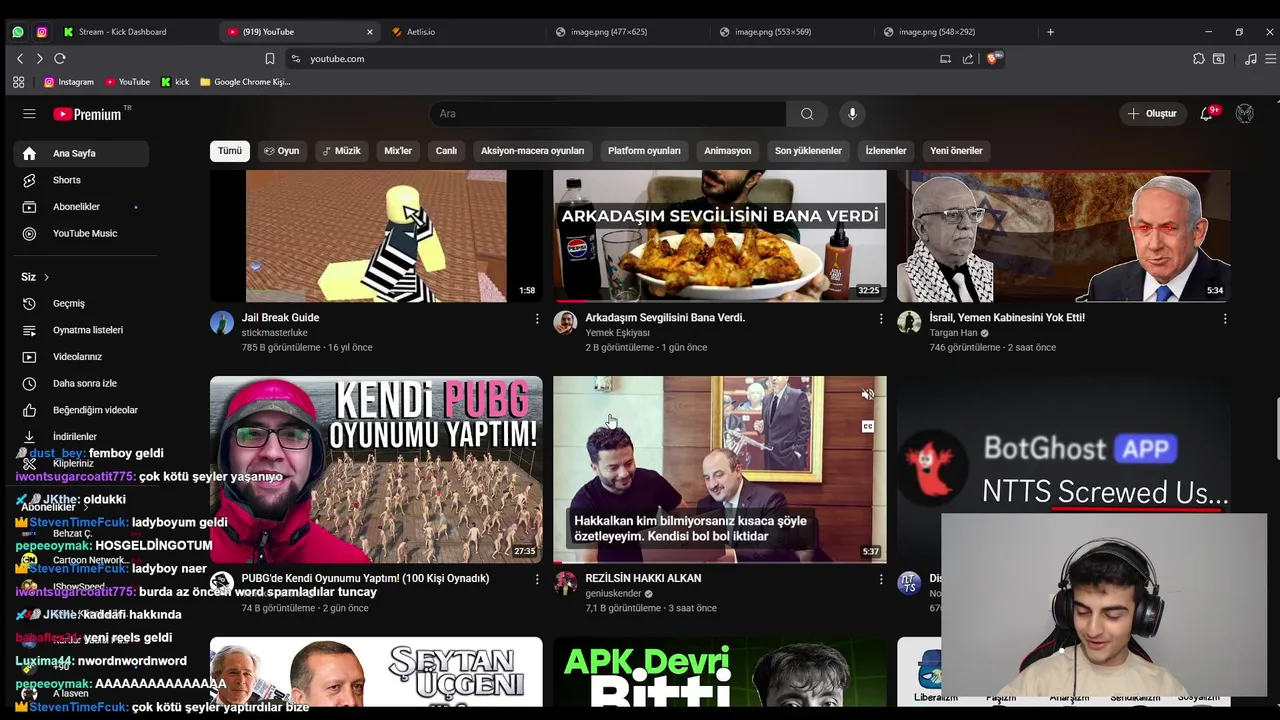This screenshot has width=1280, height=720.
Task: Start voice search with microphone icon
Action: click(852, 114)
